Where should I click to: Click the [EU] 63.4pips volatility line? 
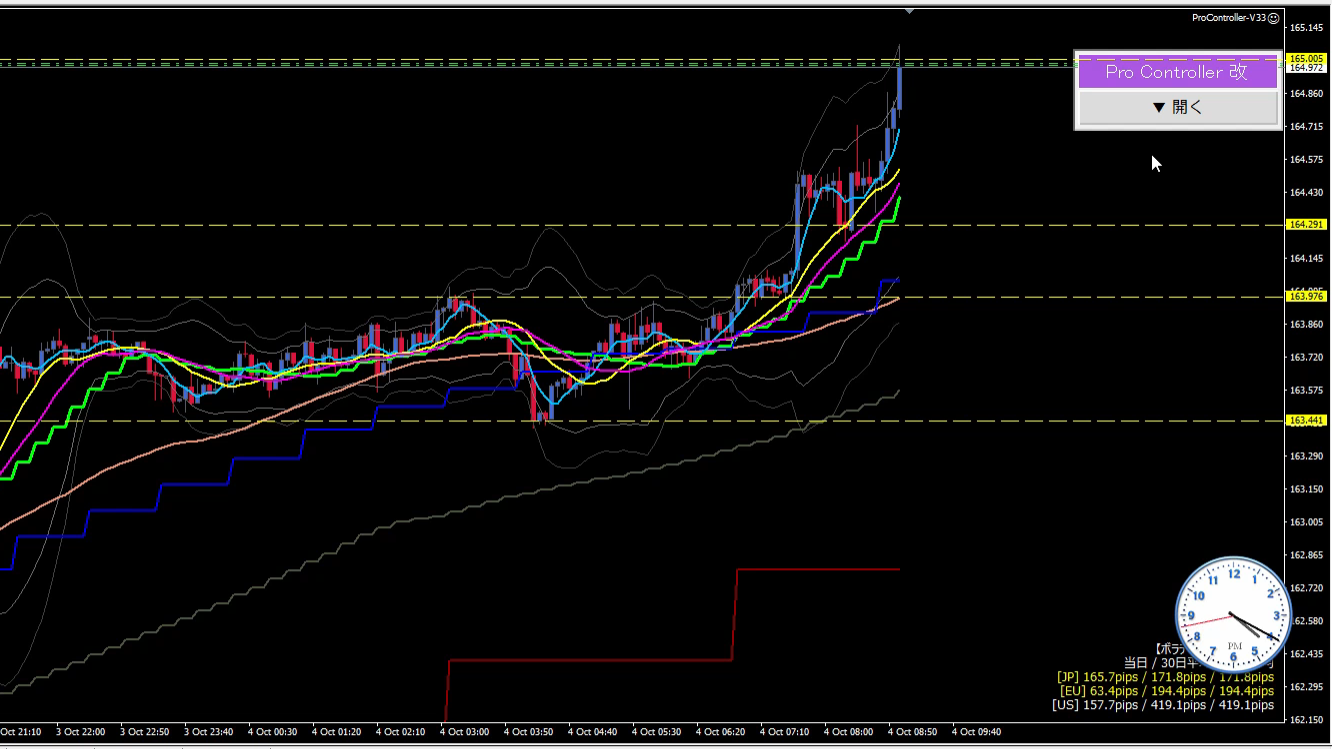(1166, 691)
